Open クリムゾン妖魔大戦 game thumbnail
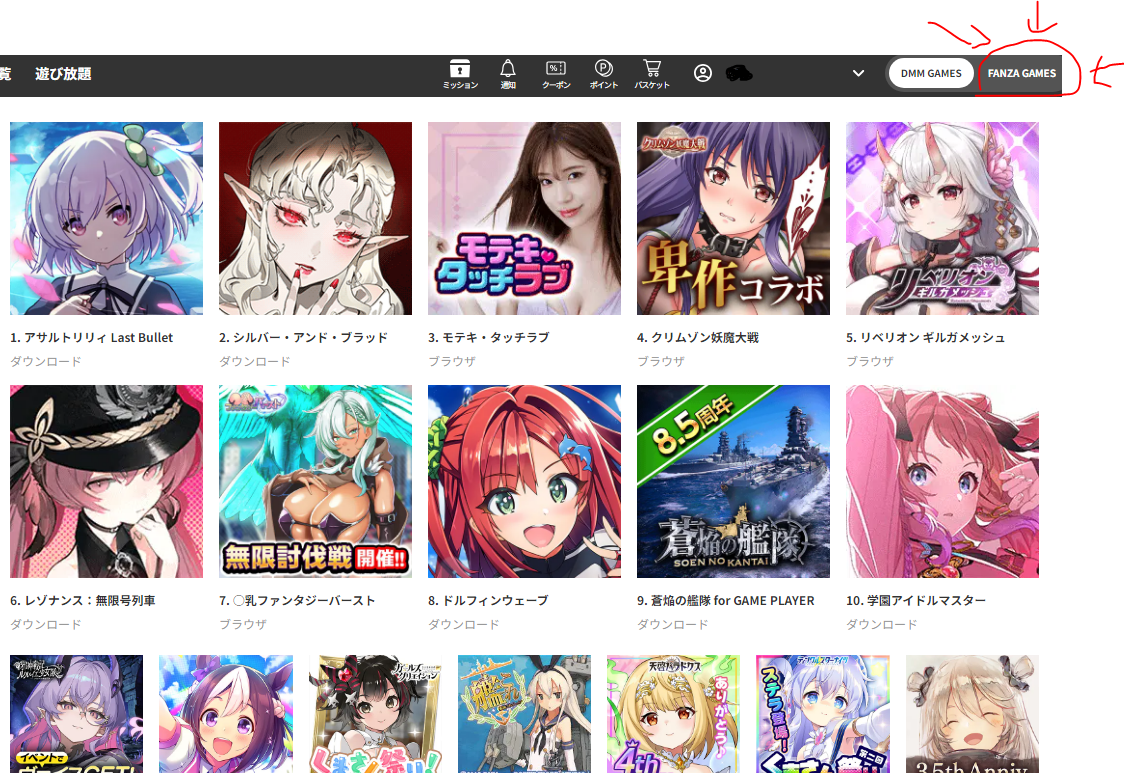Image resolution: width=1124 pixels, height=773 pixels. pos(733,218)
